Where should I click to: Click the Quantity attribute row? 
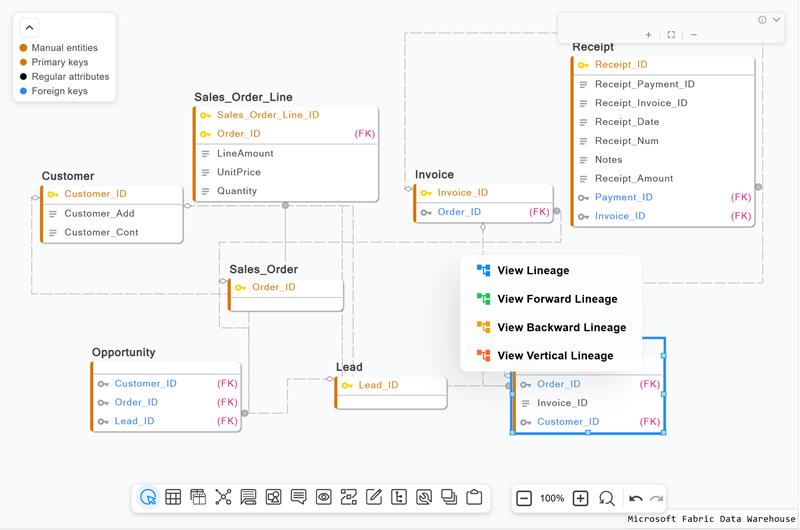click(x=287, y=191)
